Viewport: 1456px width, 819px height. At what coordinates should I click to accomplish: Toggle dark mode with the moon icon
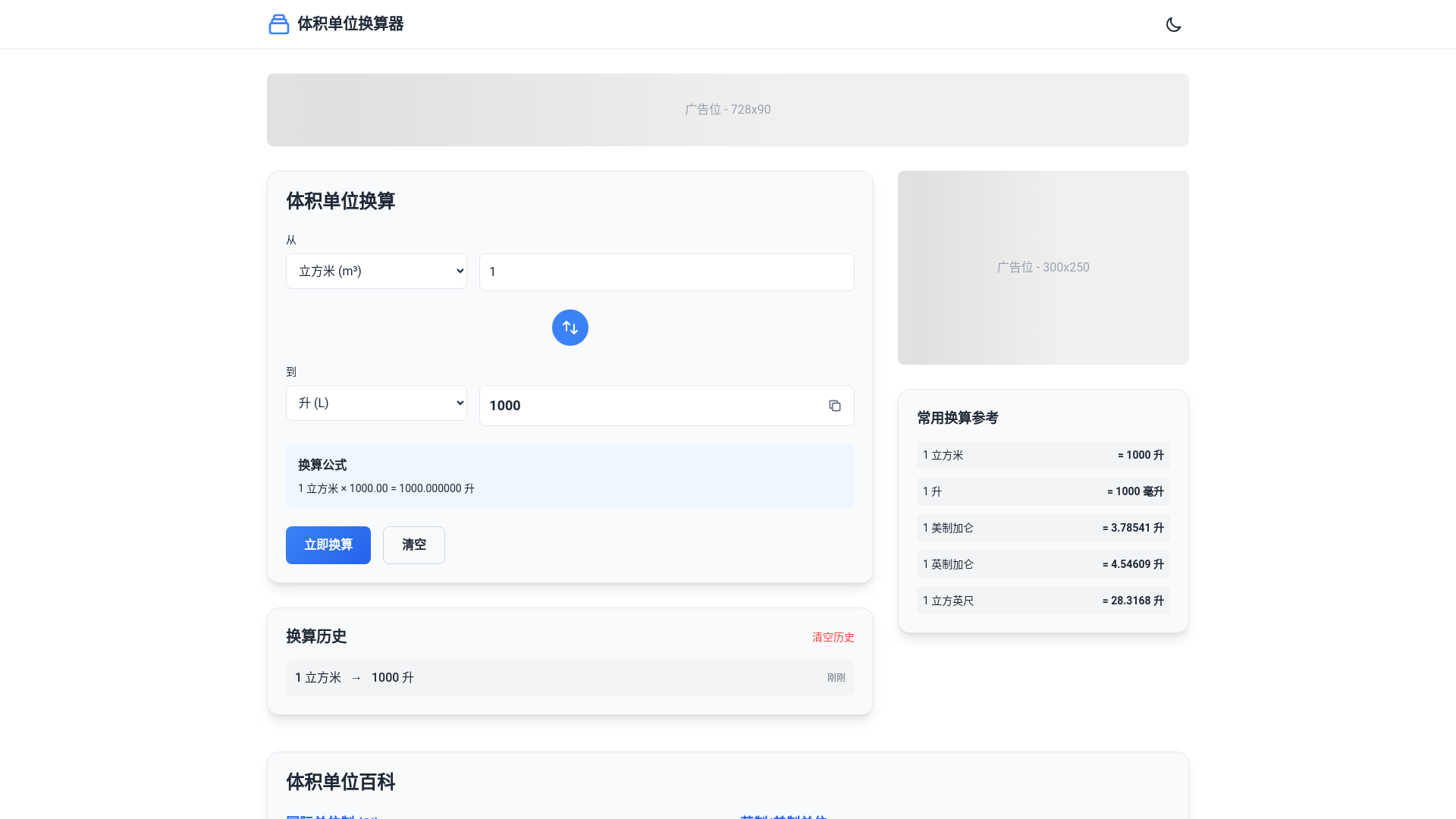click(1173, 24)
